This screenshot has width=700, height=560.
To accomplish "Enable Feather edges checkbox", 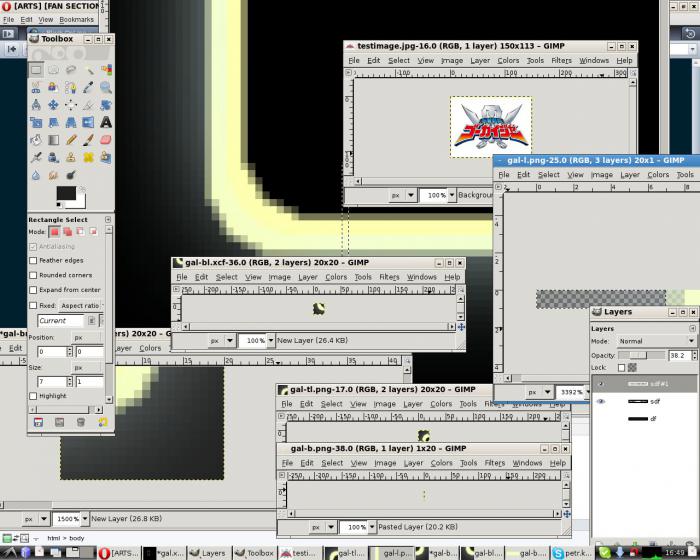I will click(33, 260).
